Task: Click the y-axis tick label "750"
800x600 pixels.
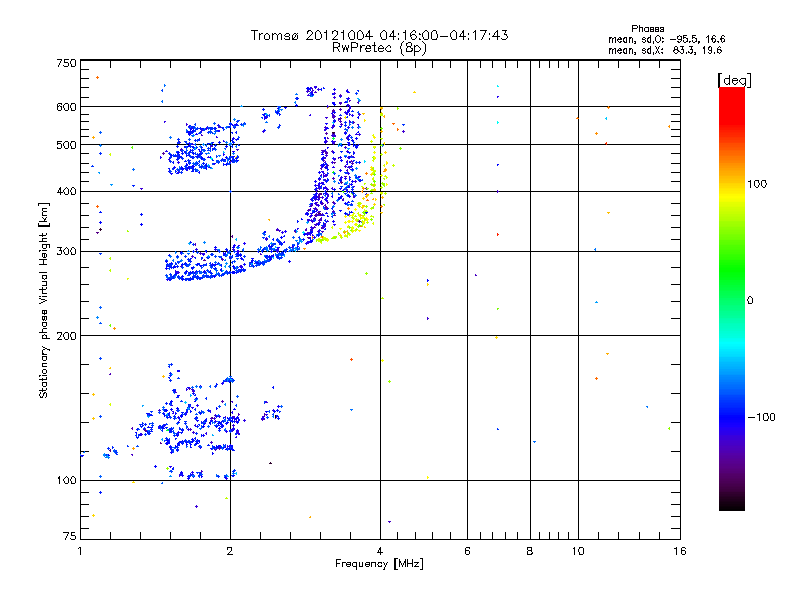Action: click(x=66, y=63)
